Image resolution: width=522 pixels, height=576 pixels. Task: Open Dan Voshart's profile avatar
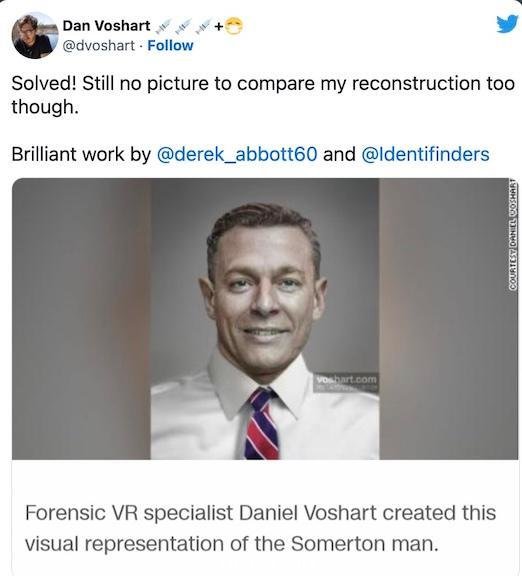pyautogui.click(x=35, y=35)
